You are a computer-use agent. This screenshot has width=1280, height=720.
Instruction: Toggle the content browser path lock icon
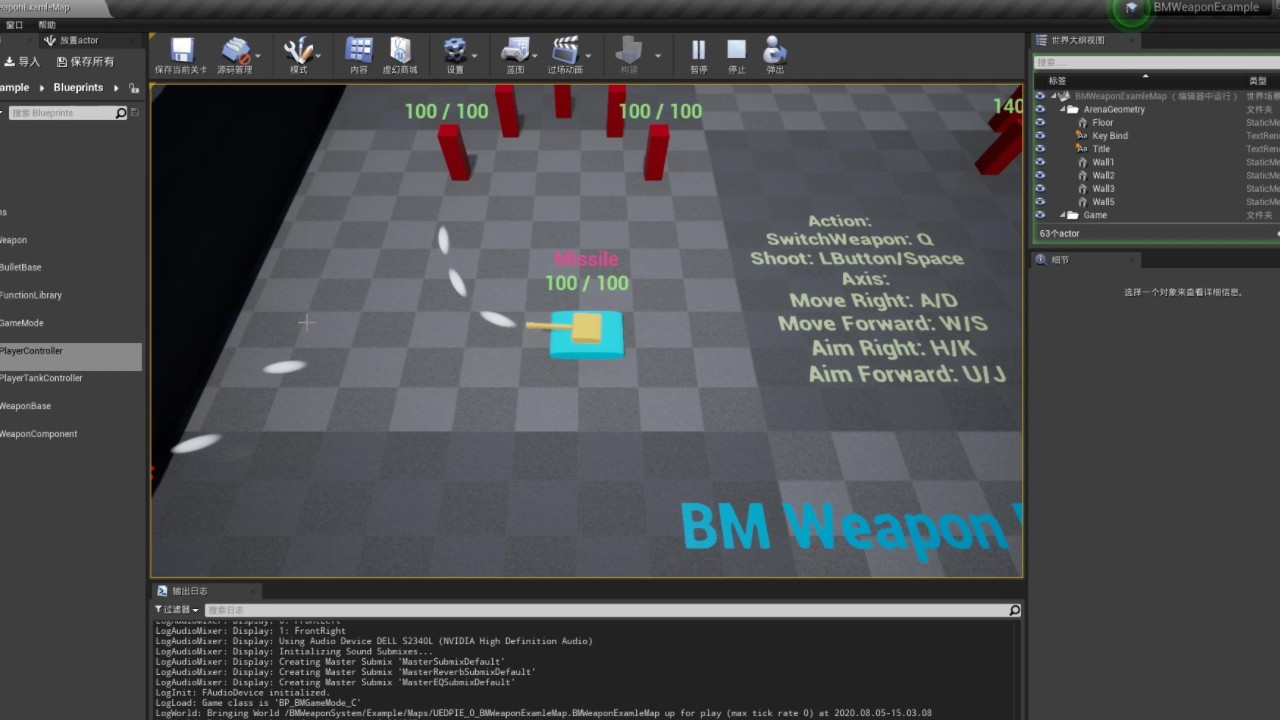coord(134,88)
